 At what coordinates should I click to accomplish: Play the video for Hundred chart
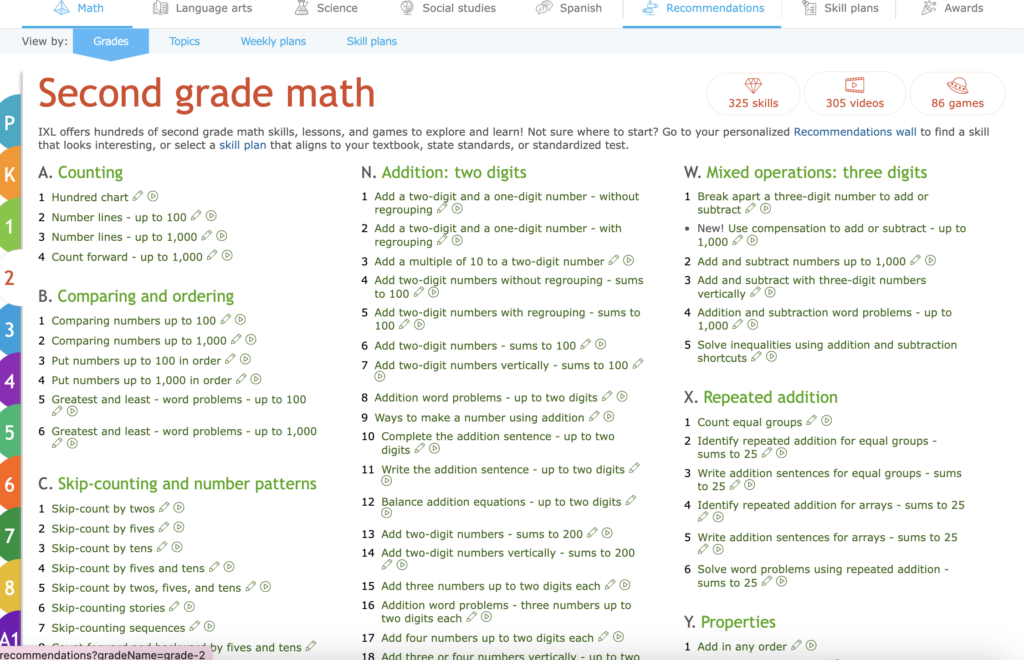[x=153, y=196]
